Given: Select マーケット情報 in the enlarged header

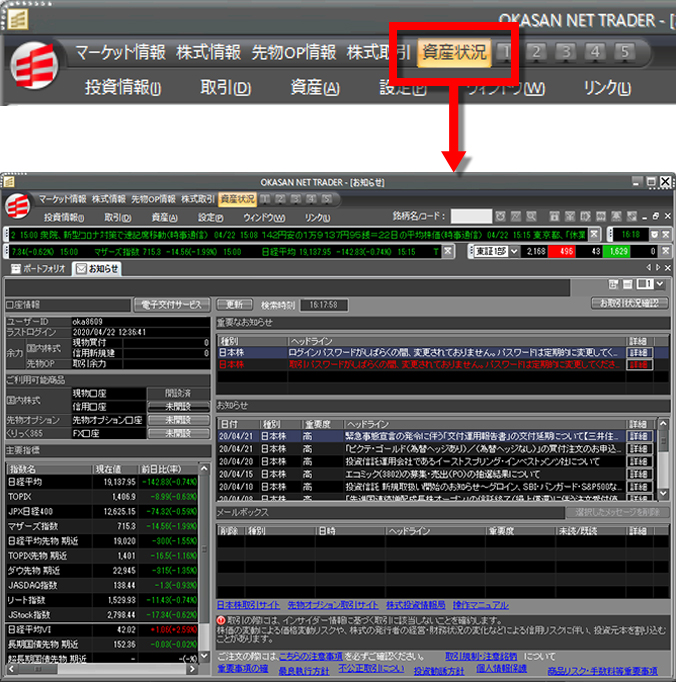Looking at the screenshot, I should [120, 53].
